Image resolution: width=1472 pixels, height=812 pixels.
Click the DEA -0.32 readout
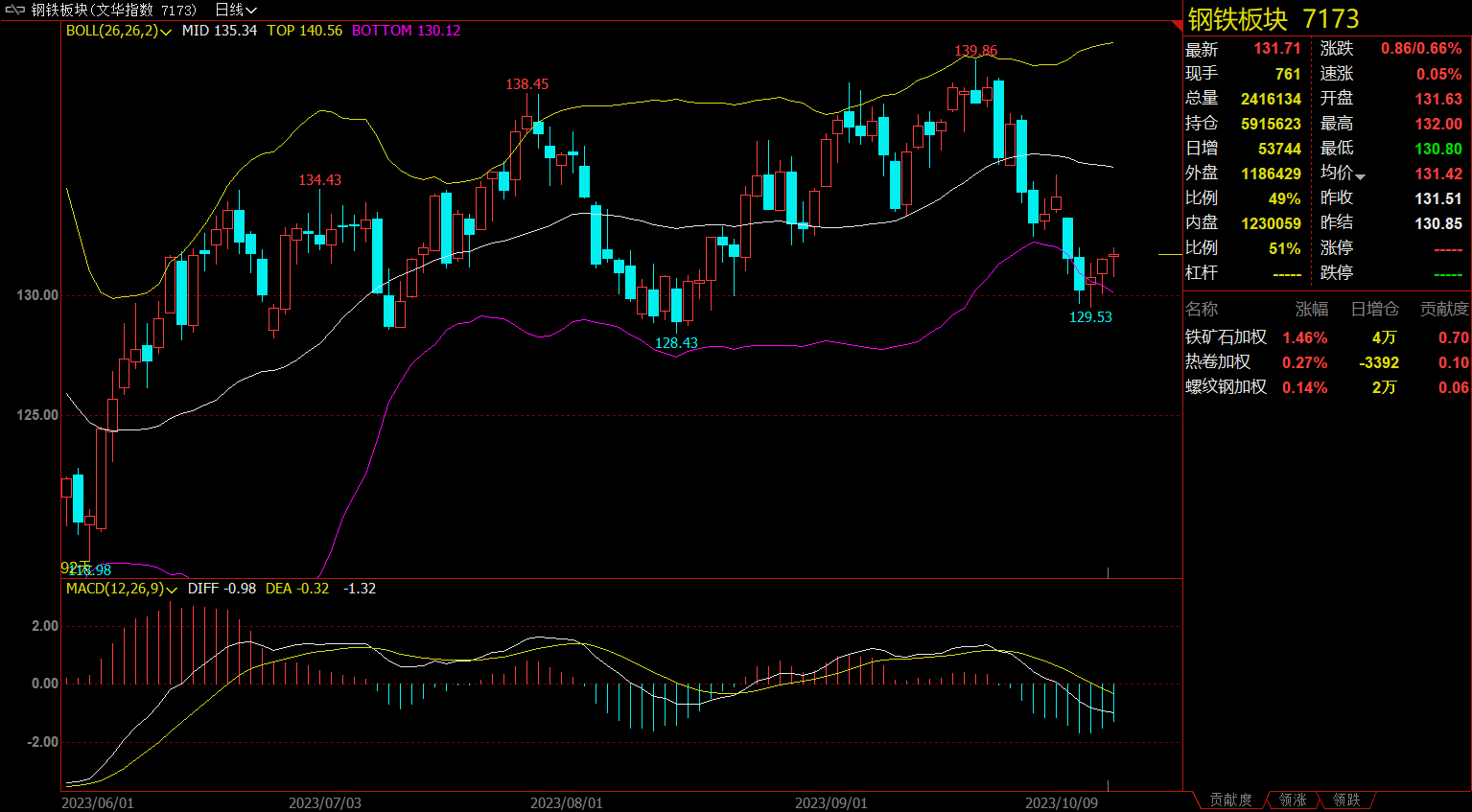[x=297, y=589]
